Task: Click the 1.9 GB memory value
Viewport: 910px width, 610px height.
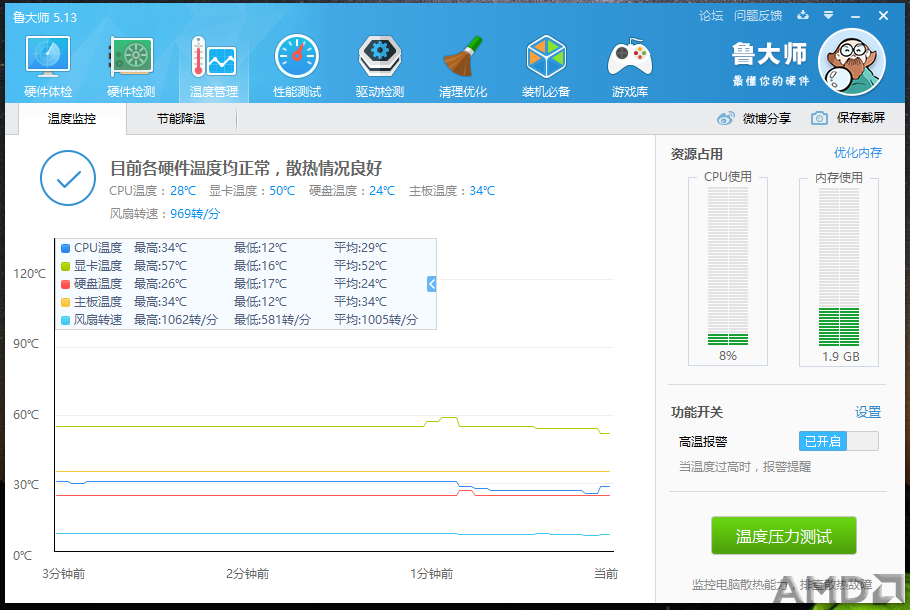Action: (840, 356)
